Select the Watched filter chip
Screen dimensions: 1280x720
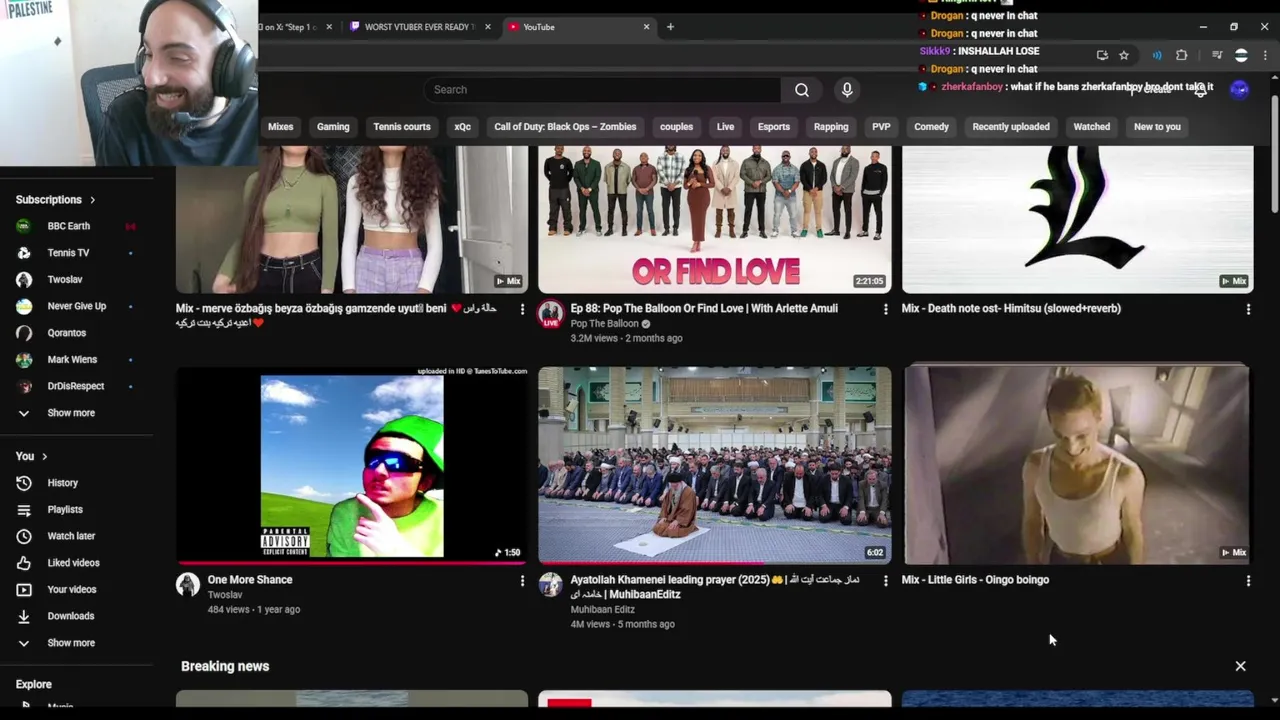point(1092,127)
